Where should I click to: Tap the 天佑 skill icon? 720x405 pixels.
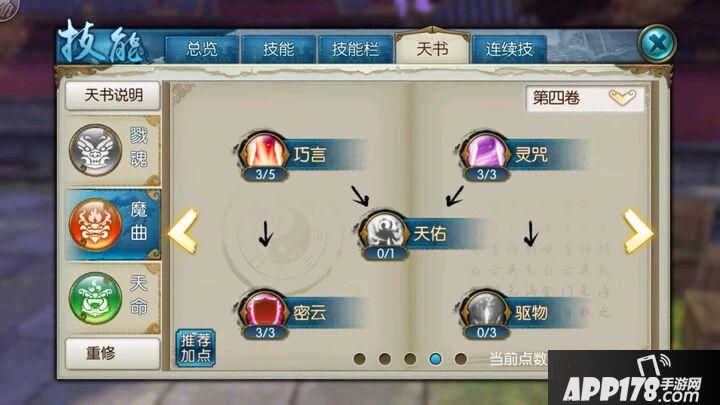coord(384,231)
